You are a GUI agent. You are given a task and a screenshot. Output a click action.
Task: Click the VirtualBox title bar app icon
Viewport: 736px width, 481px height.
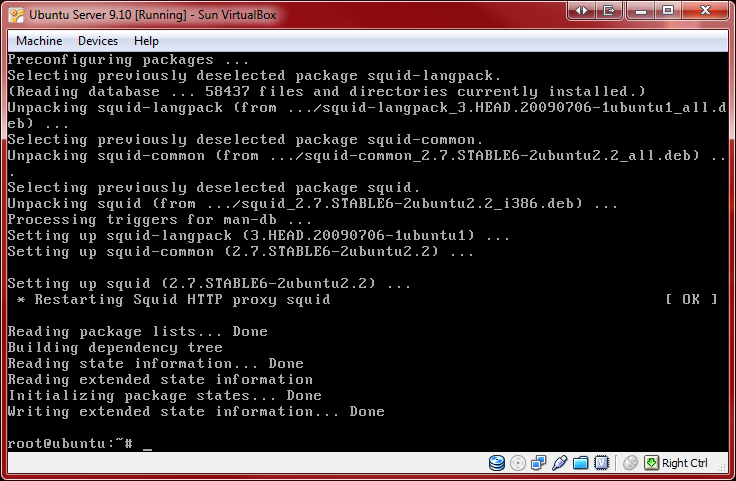point(16,15)
